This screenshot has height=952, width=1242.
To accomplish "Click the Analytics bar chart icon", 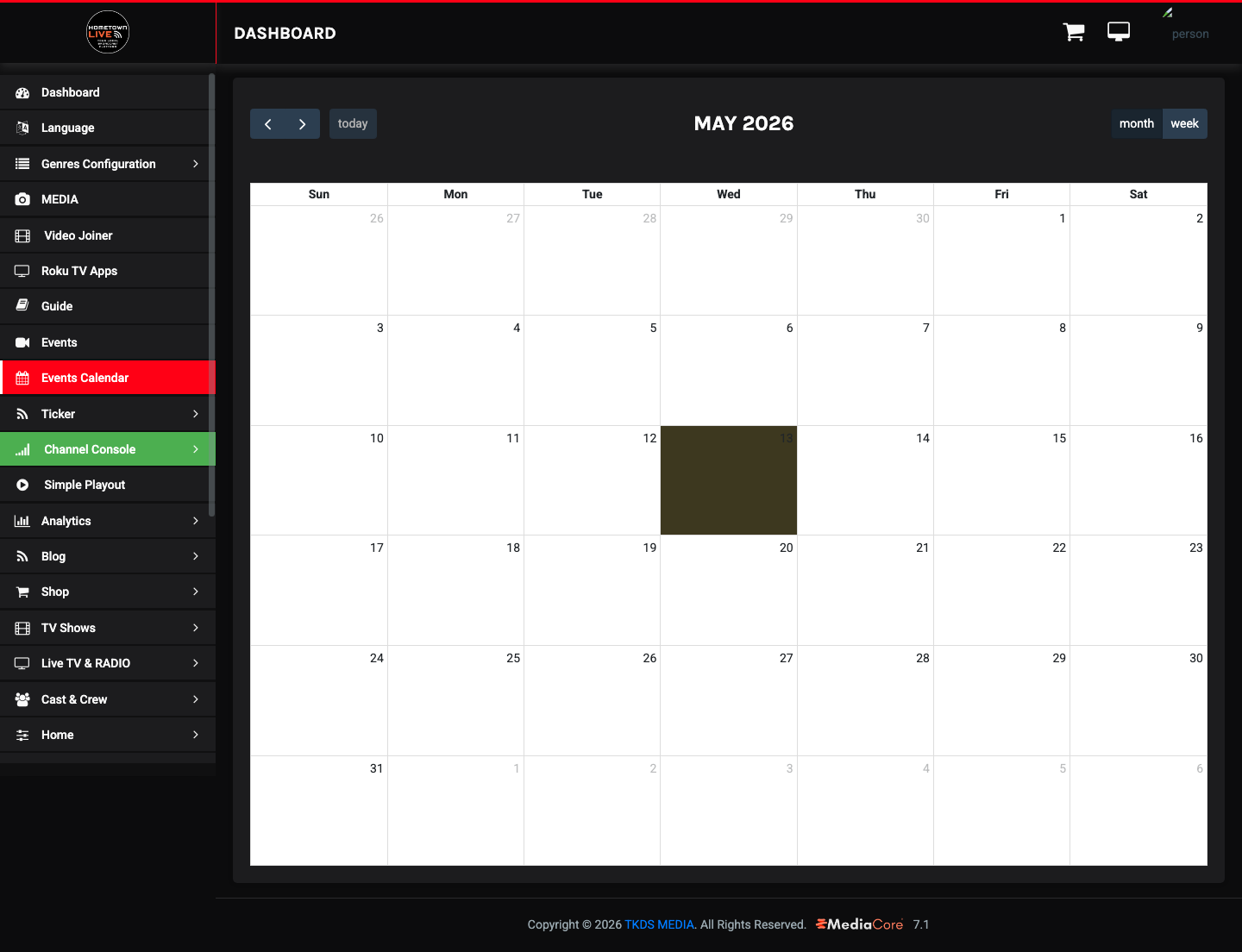I will point(22,521).
